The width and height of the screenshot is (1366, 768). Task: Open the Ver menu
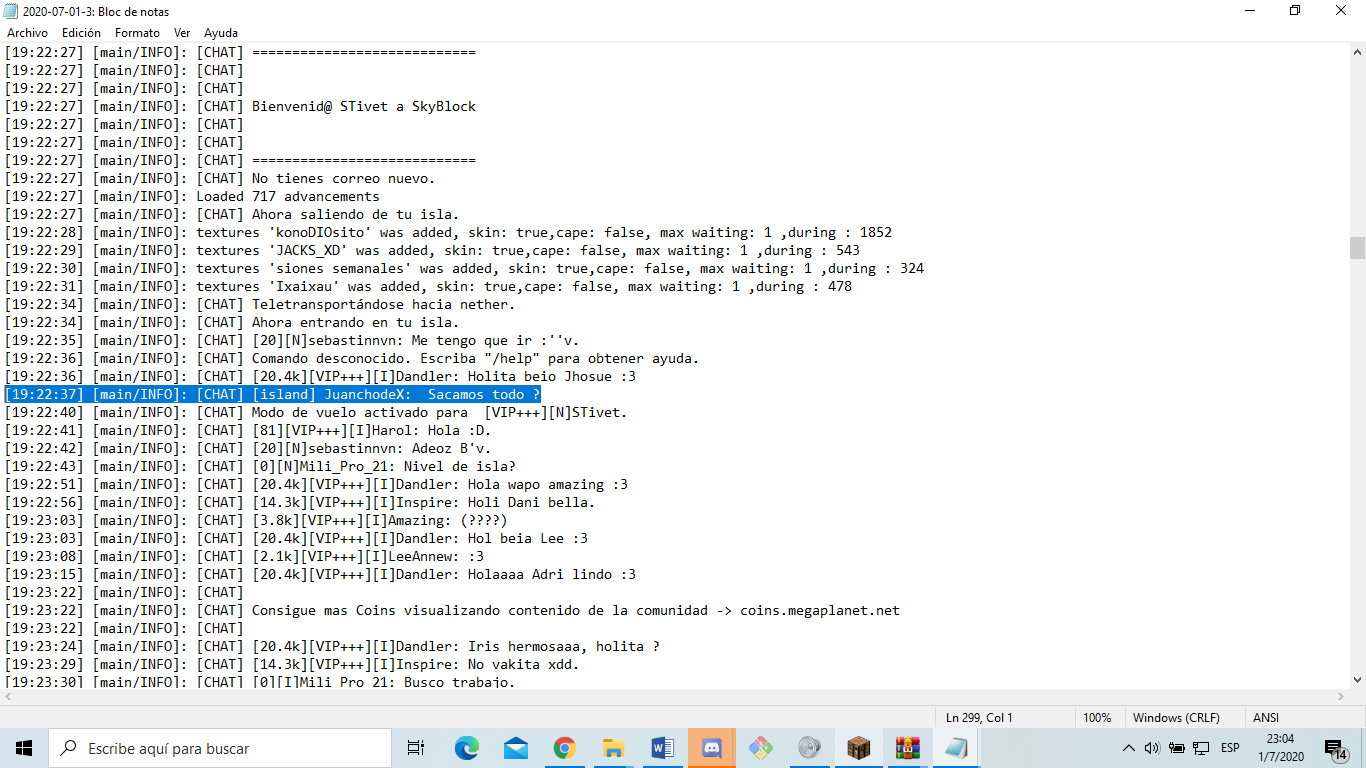182,33
